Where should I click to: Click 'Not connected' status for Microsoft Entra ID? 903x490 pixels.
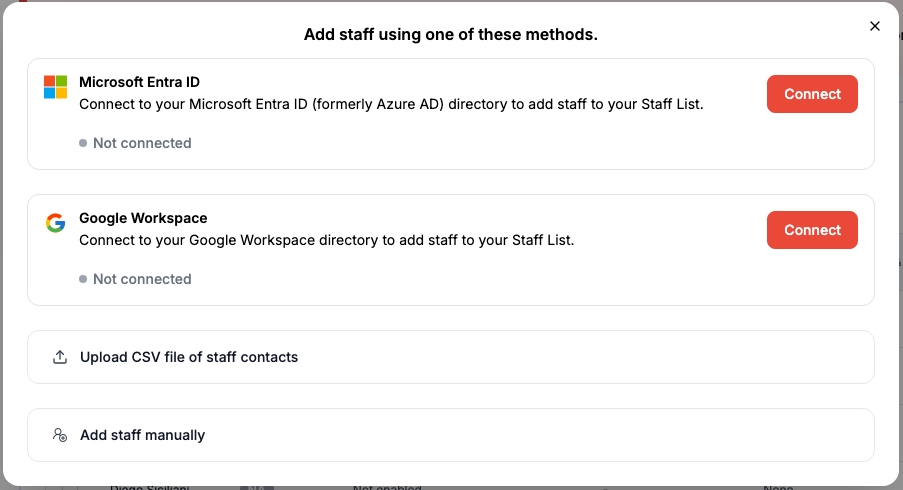pos(142,143)
